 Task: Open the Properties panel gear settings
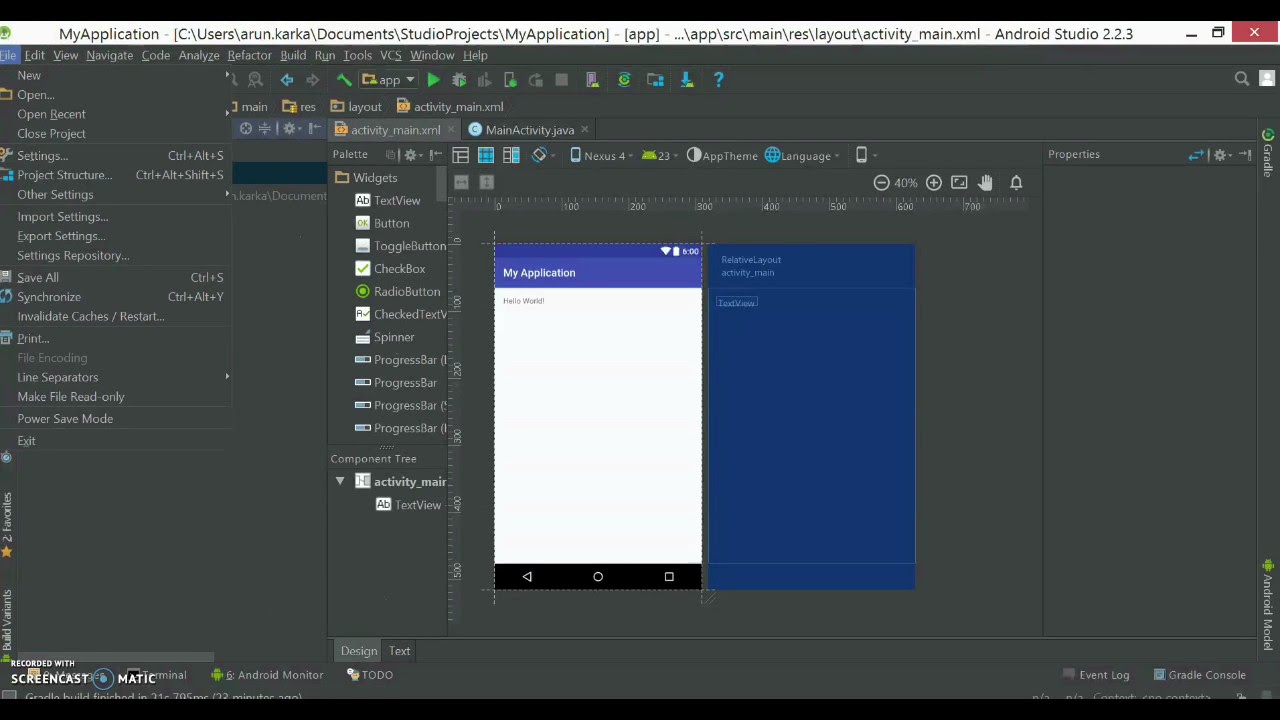pos(1222,155)
